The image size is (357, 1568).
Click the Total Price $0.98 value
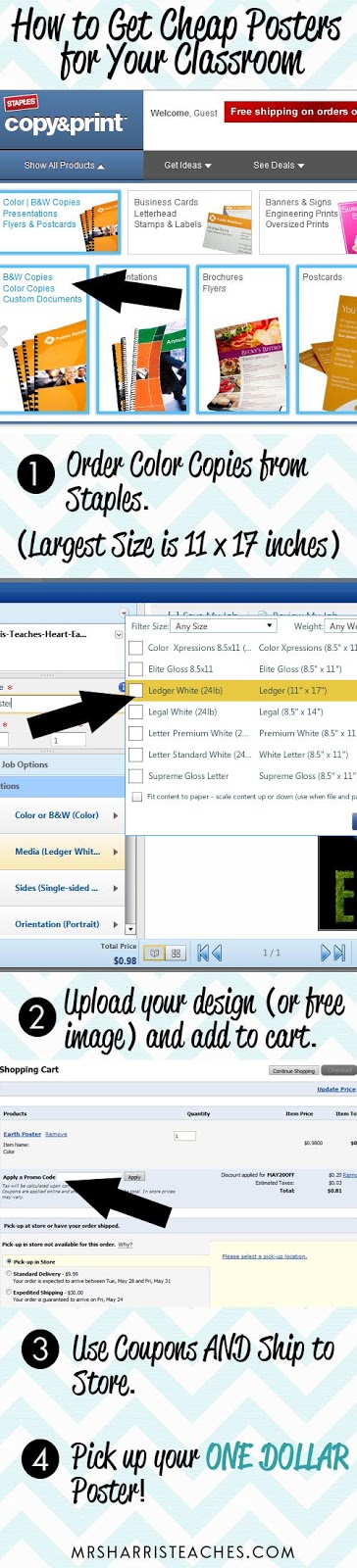coord(125,960)
